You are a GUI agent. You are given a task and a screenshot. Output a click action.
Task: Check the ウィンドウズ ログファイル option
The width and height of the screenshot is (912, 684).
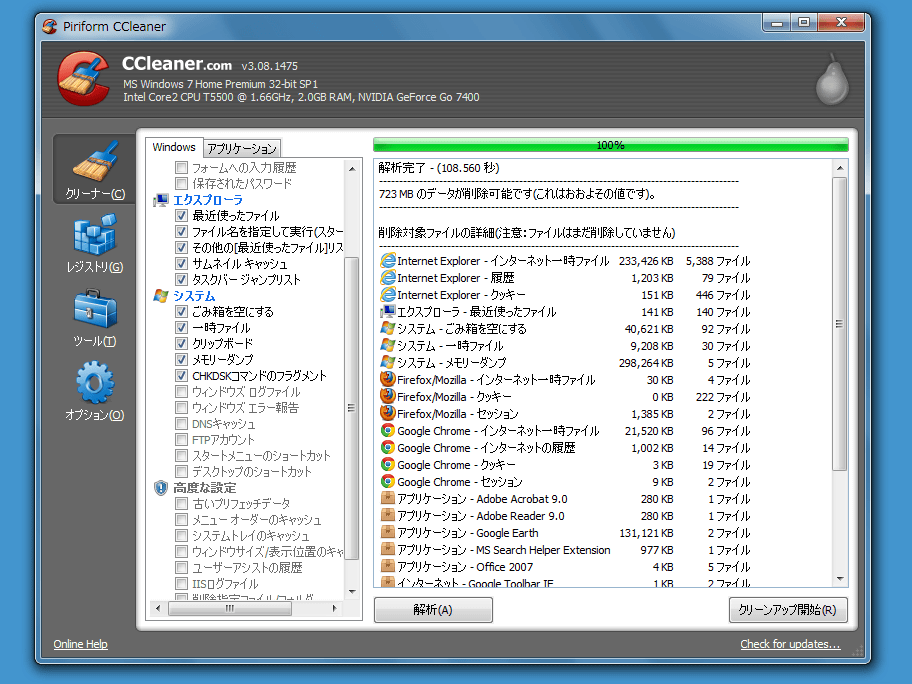pyautogui.click(x=181, y=391)
